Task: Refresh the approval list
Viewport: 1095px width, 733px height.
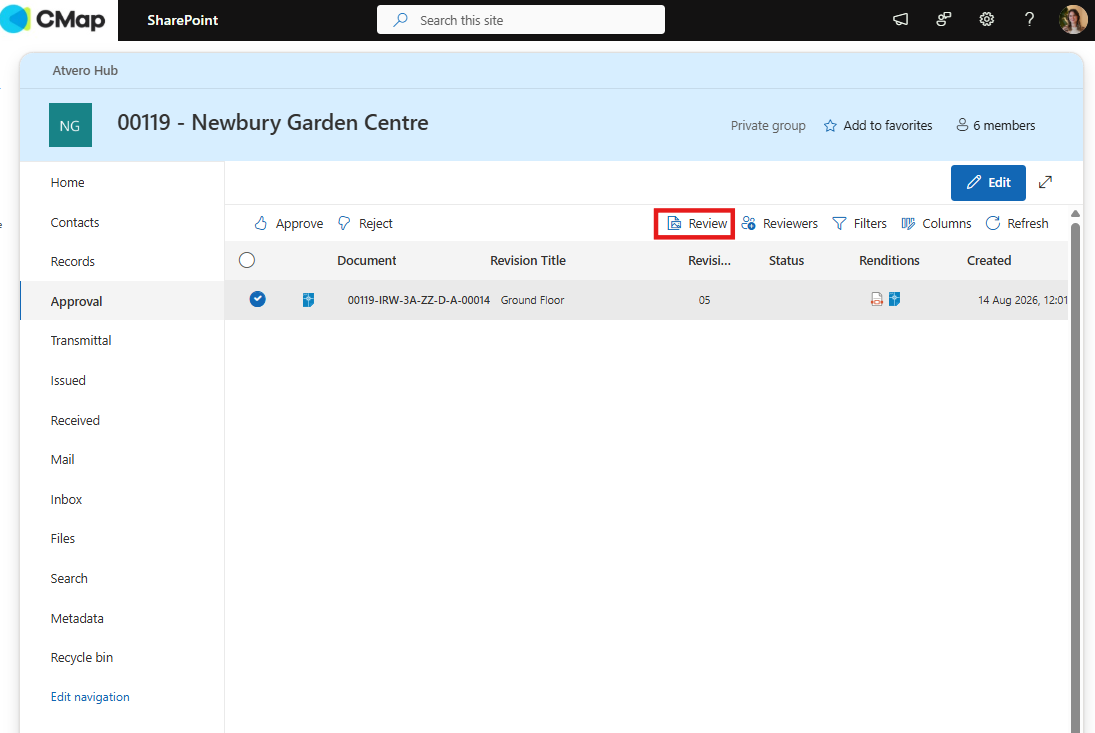Action: pos(1017,223)
